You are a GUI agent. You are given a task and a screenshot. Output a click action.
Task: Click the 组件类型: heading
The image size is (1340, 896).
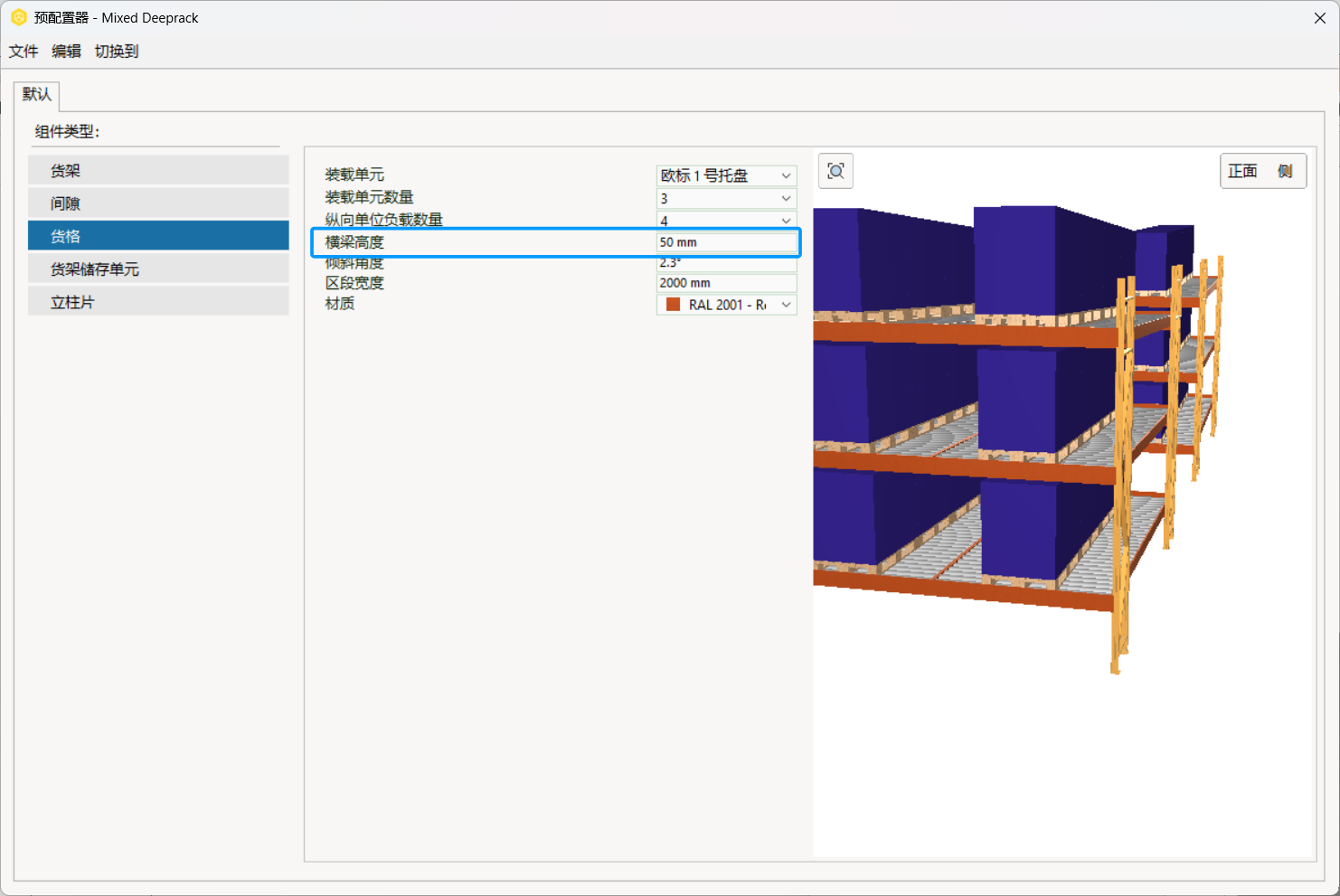(67, 132)
